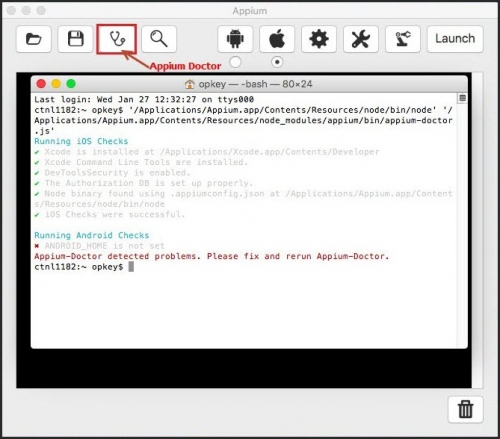Click the terminal title bar home icon
500x439 pixels.
click(x=190, y=84)
